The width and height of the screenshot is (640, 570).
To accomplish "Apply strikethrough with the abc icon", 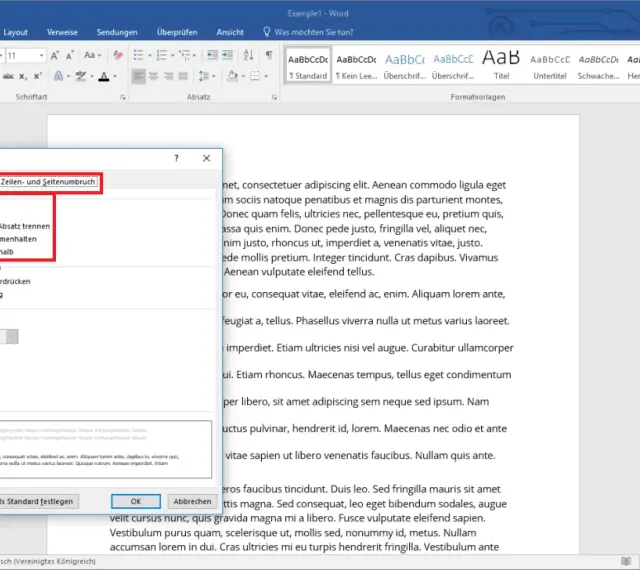I will (8, 76).
